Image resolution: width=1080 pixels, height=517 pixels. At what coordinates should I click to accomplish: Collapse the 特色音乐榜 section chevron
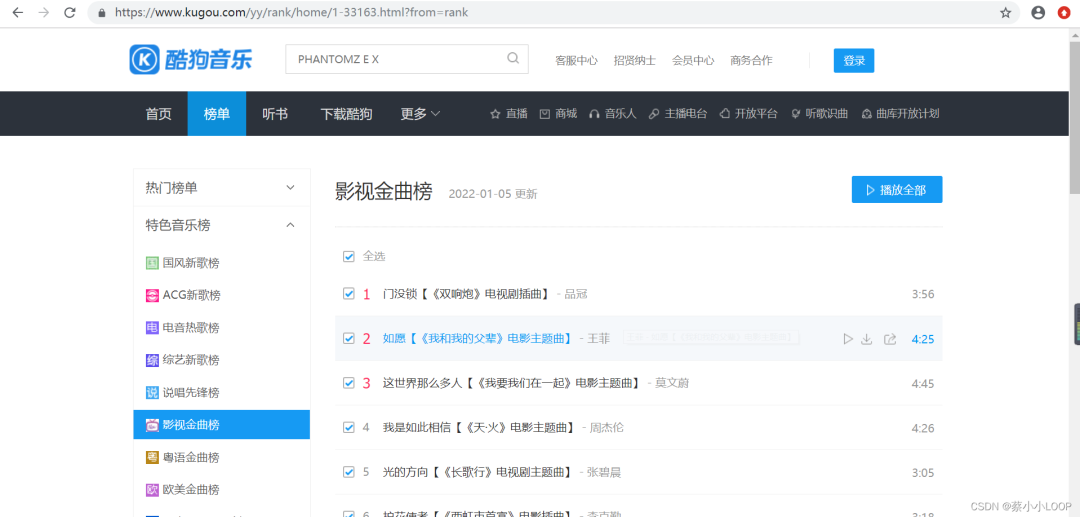291,224
